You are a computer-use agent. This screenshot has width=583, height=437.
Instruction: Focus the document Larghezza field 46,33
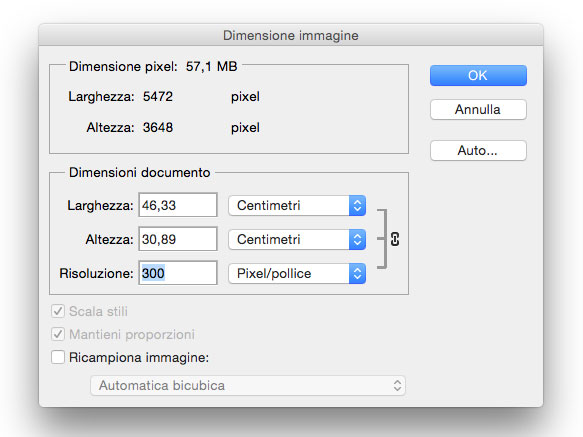click(x=178, y=205)
